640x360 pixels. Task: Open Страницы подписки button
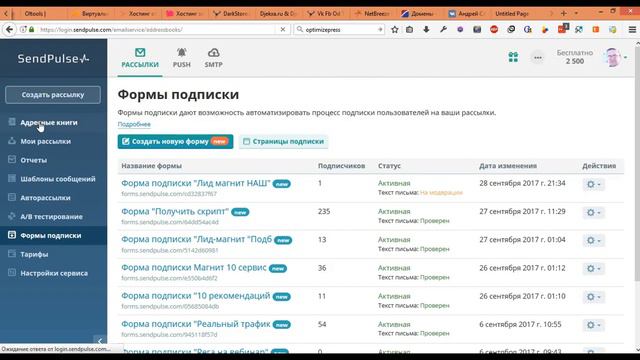tap(284, 142)
